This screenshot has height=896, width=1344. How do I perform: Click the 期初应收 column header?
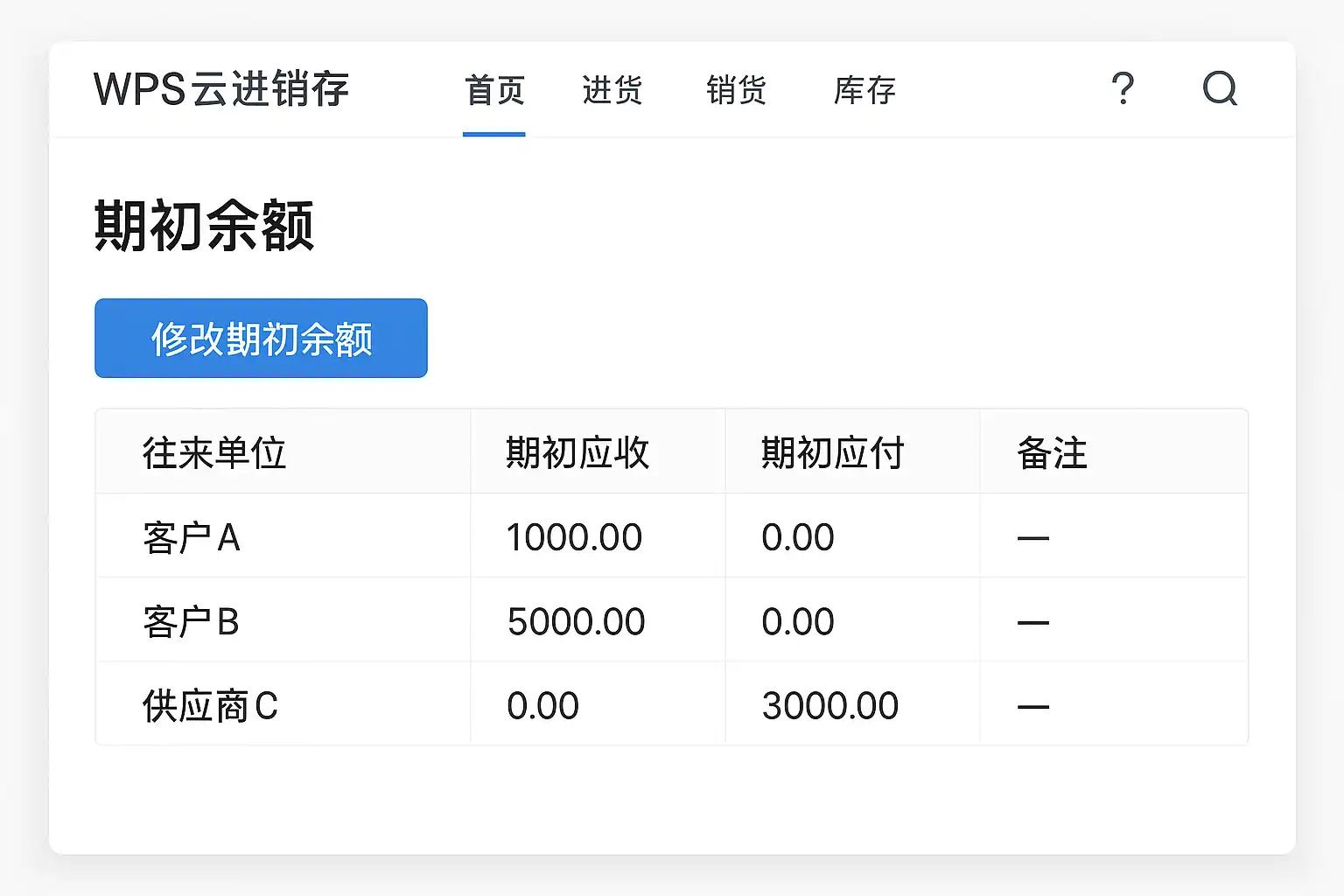[x=577, y=453]
